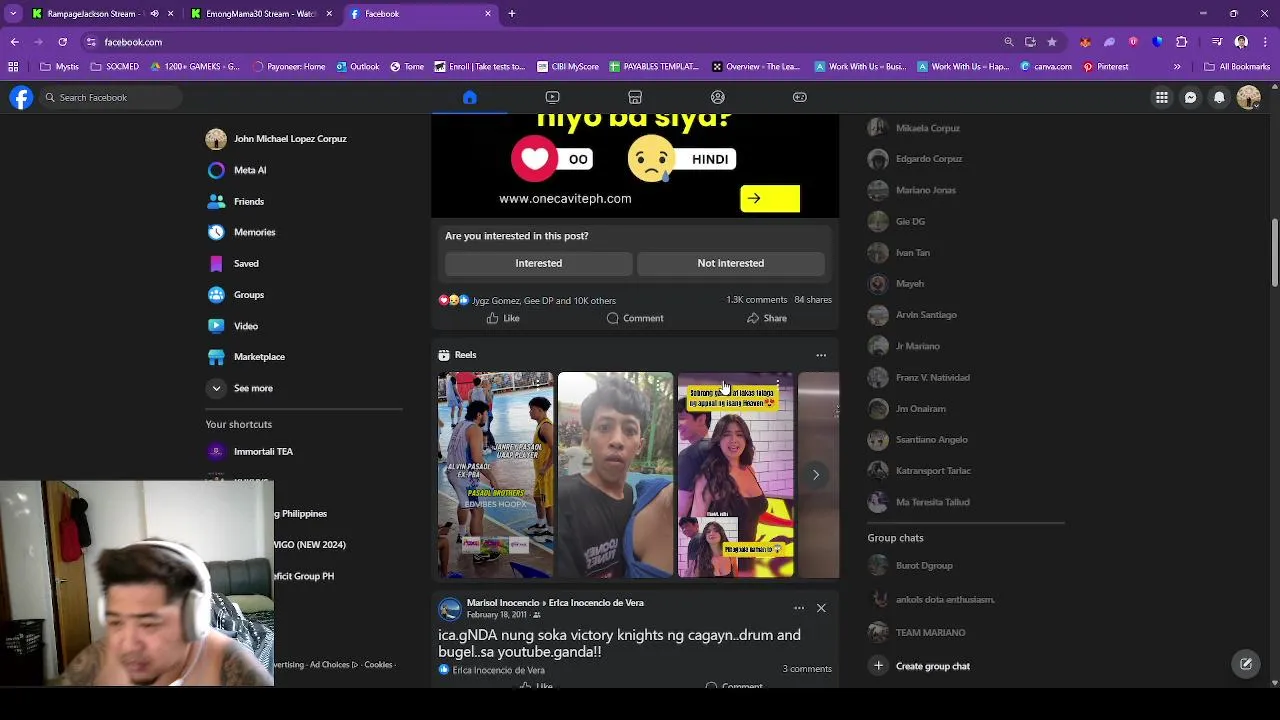Click the Interested button
Viewport: 1280px width, 720px height.
[x=538, y=263]
